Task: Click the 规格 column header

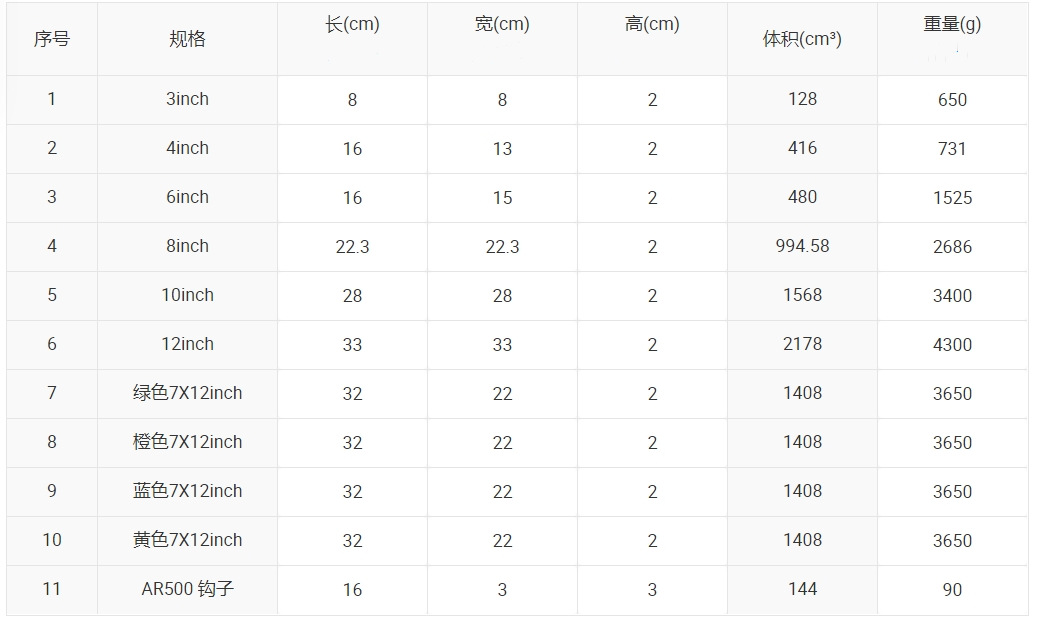Action: [187, 40]
